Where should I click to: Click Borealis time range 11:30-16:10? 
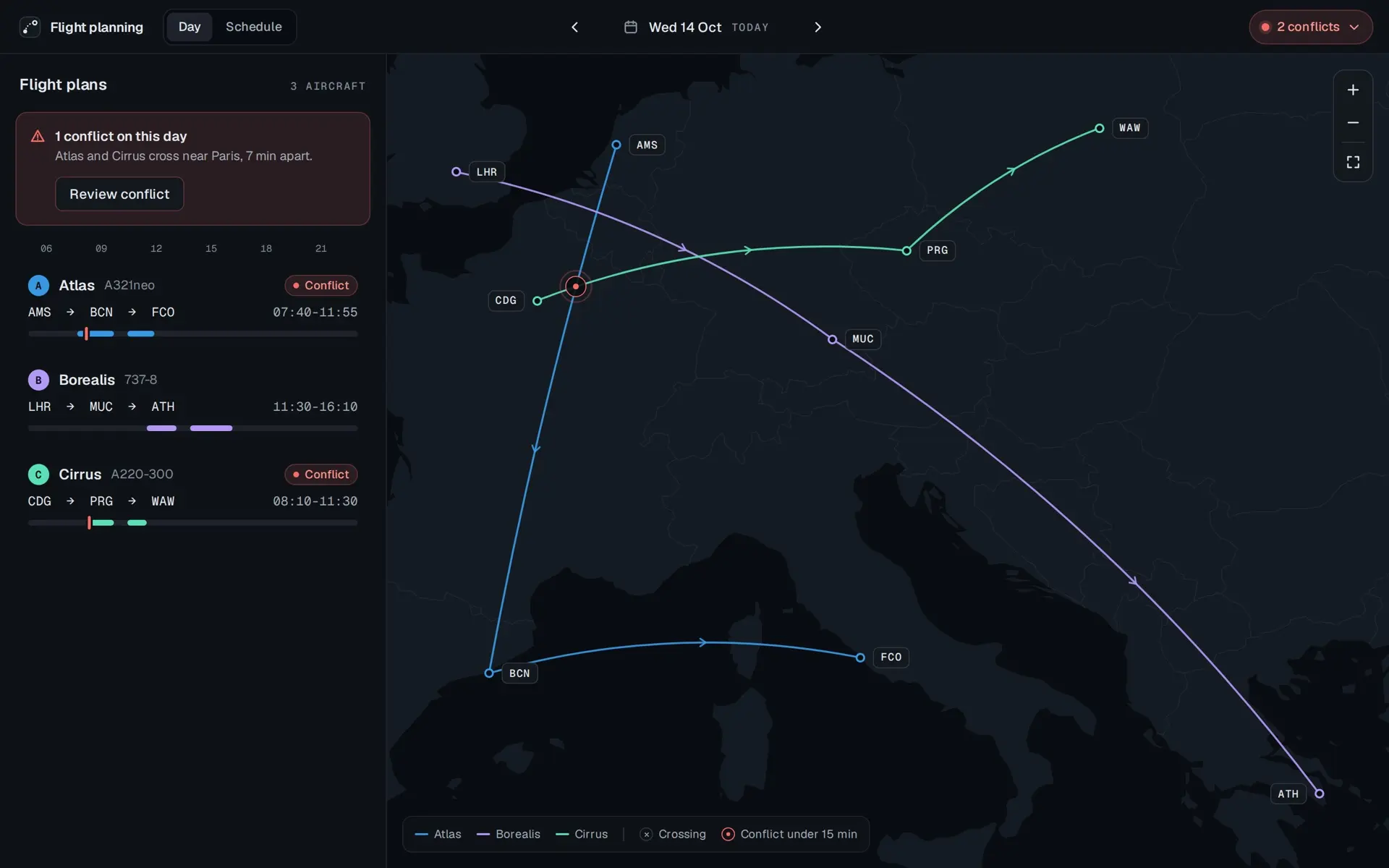point(315,407)
